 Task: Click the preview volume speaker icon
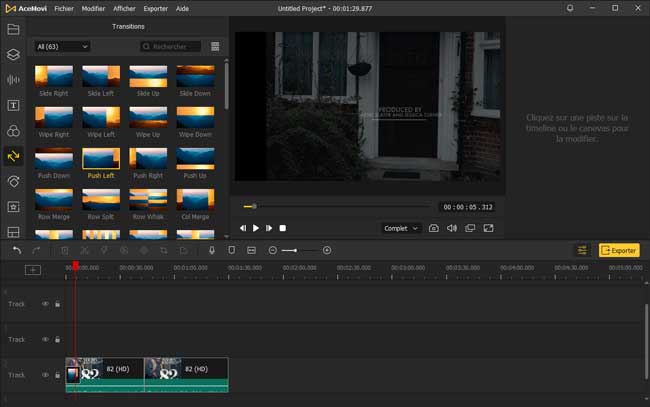point(452,228)
